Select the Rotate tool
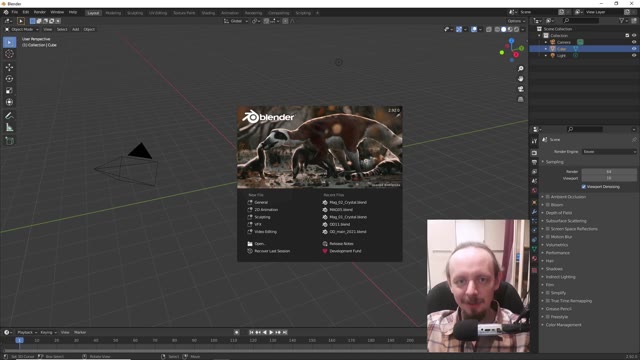Viewport: 640px width, 360px height. coord(9,79)
